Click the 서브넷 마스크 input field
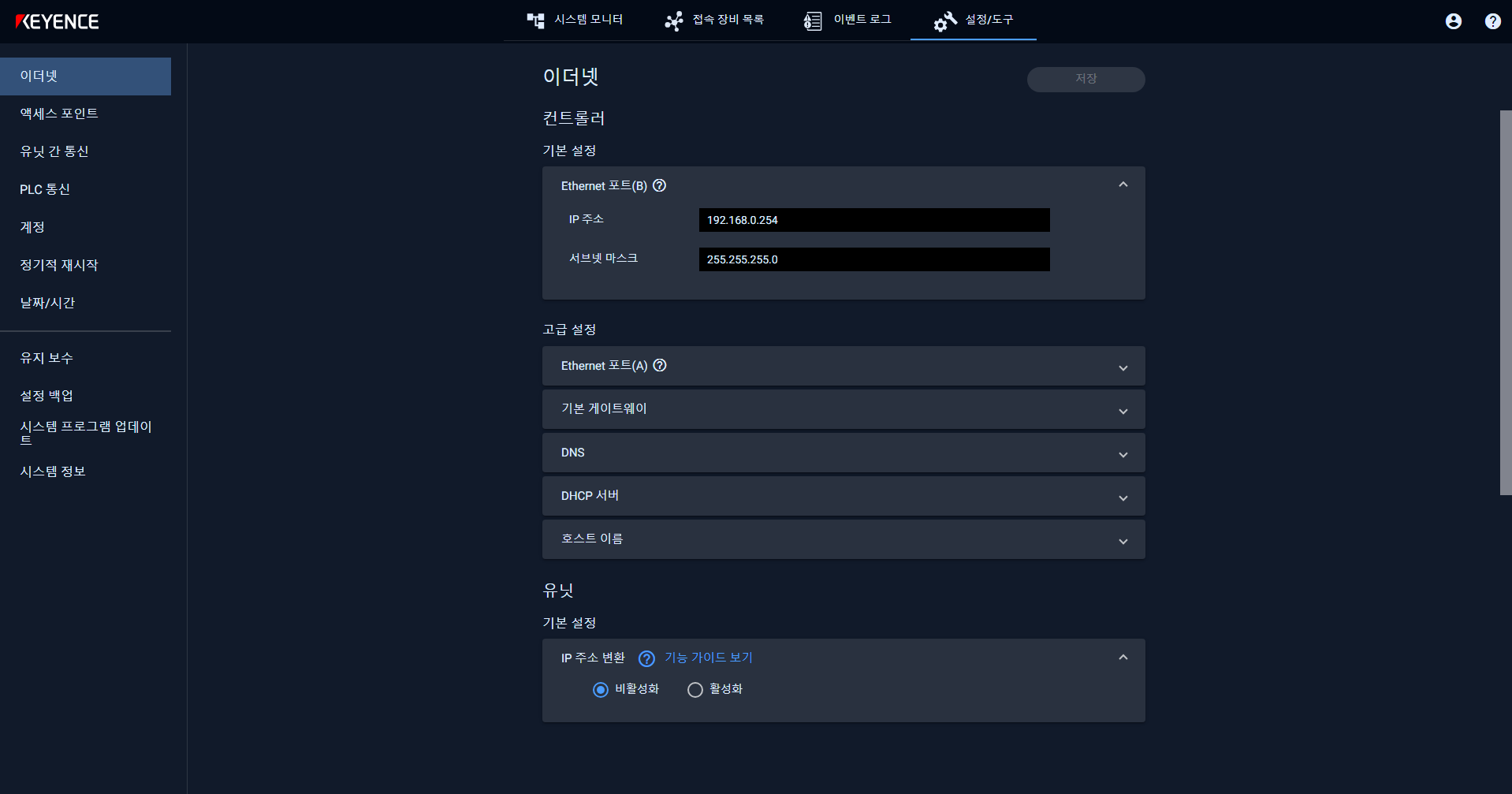The image size is (1512, 794). (x=873, y=259)
